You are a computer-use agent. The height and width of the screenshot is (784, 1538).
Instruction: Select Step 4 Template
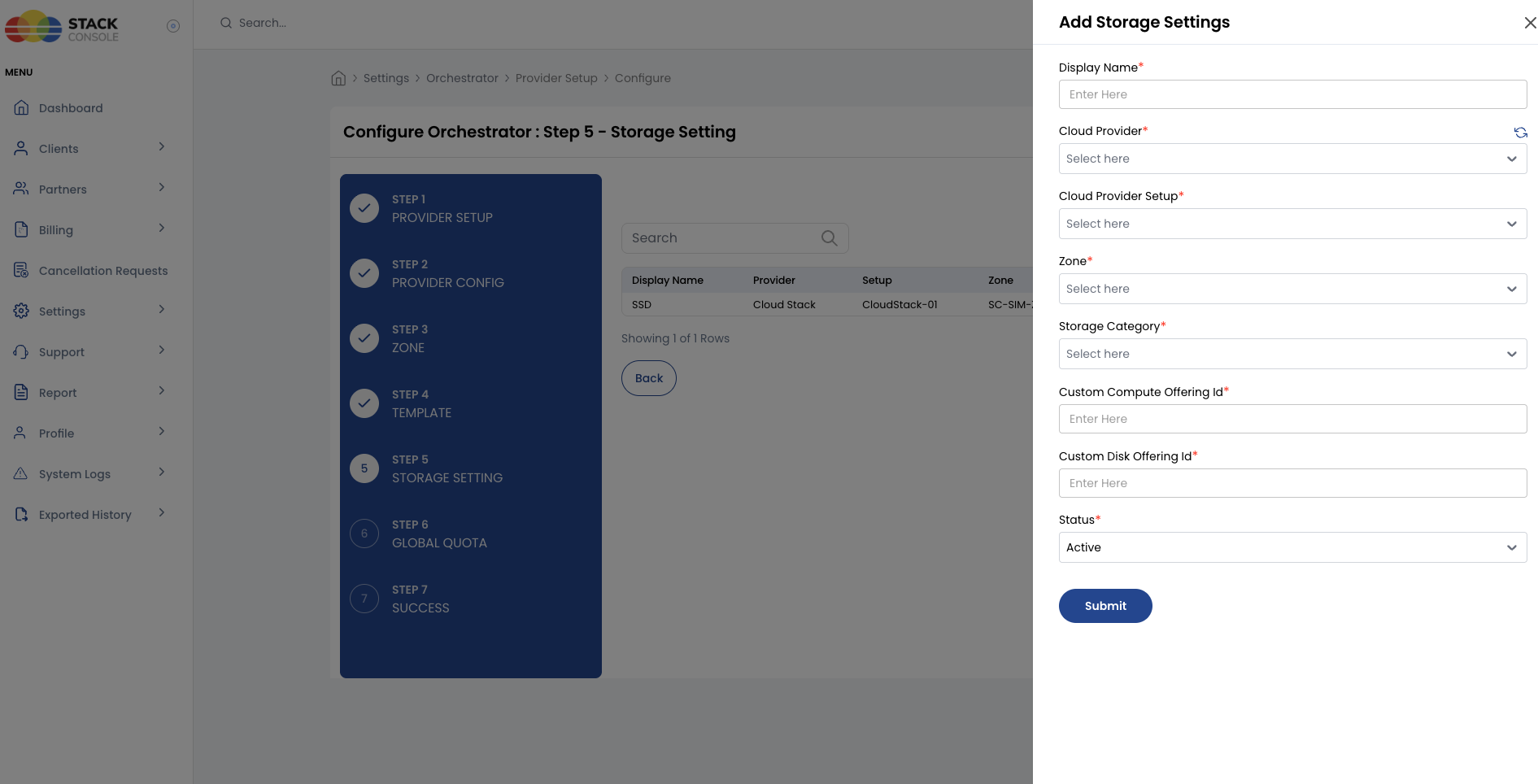pos(421,404)
